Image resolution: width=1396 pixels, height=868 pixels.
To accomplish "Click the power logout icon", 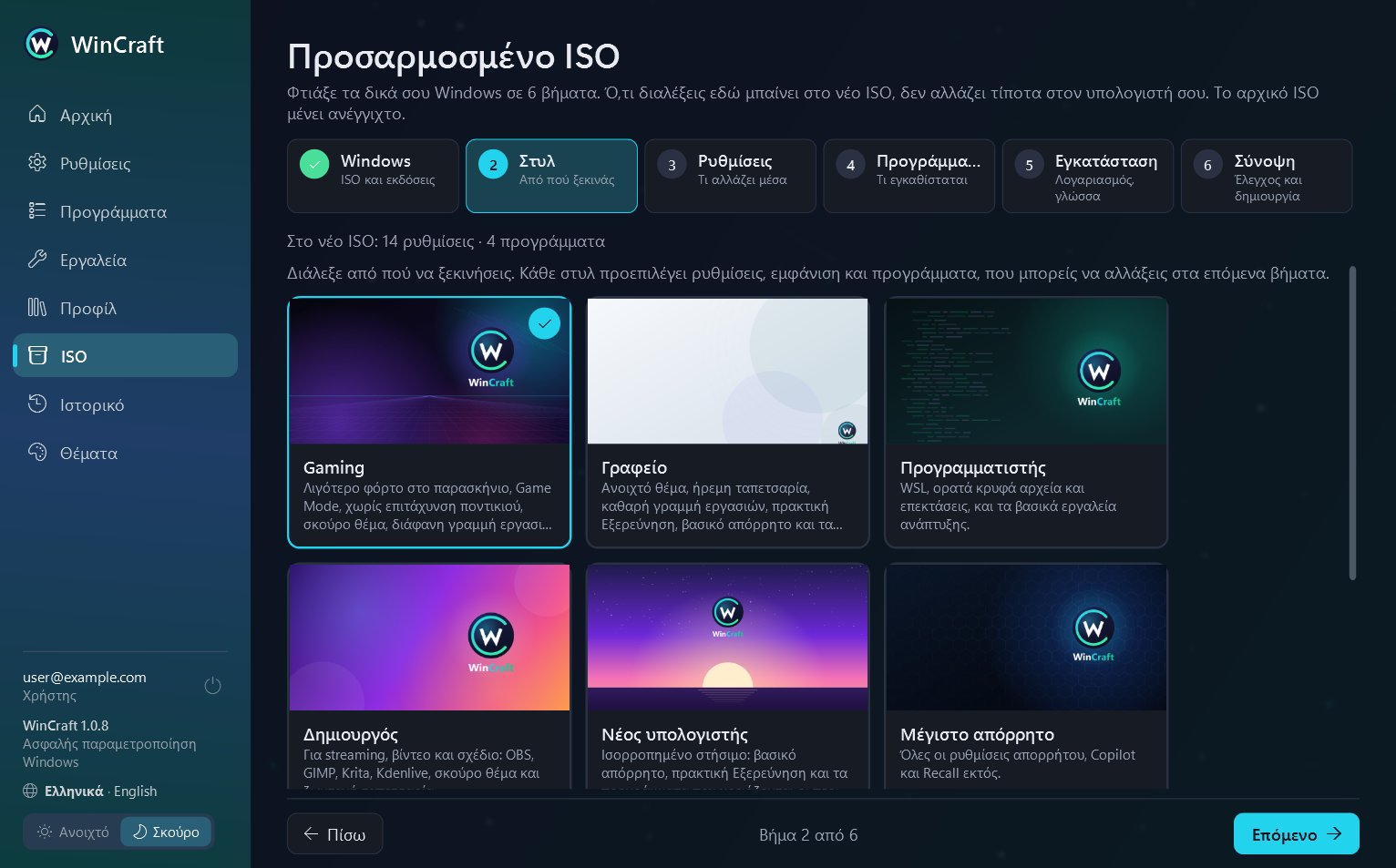I will tap(213, 686).
